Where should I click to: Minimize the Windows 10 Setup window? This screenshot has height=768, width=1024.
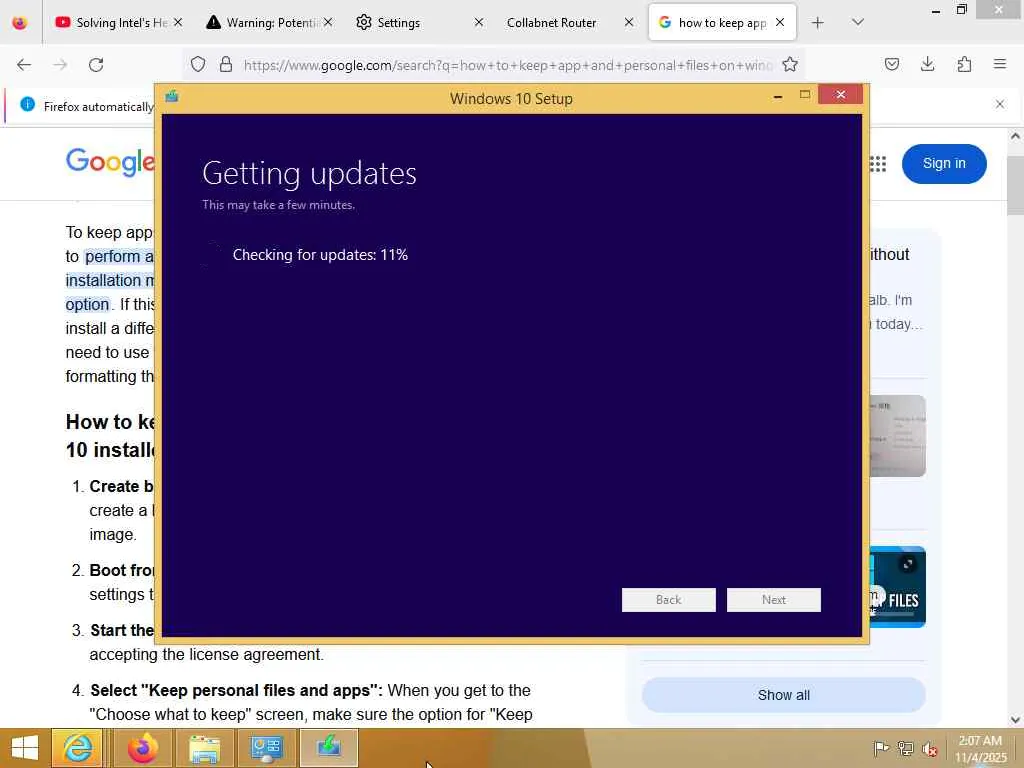(777, 97)
